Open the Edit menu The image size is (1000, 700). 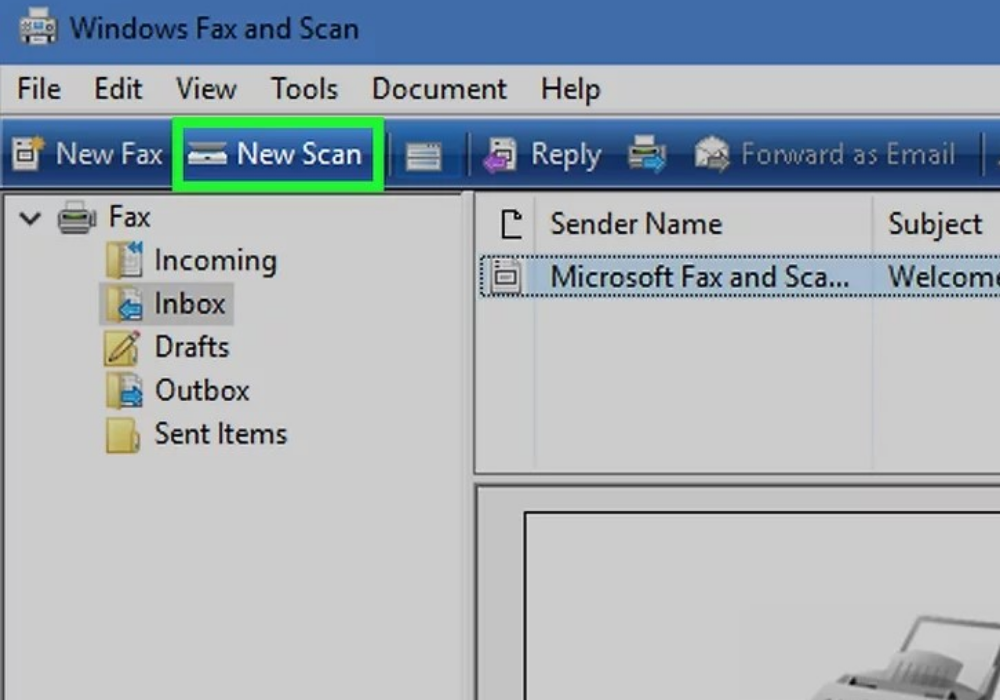click(118, 89)
